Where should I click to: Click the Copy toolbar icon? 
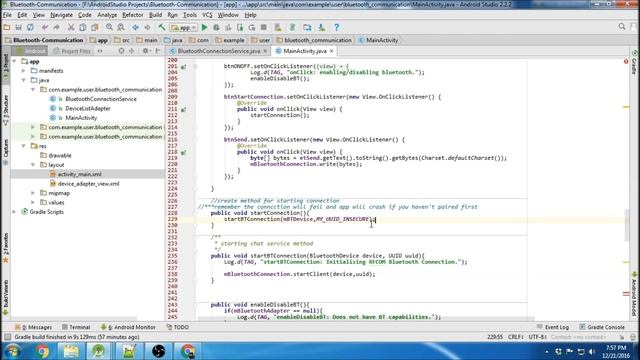pyautogui.click(x=83, y=27)
